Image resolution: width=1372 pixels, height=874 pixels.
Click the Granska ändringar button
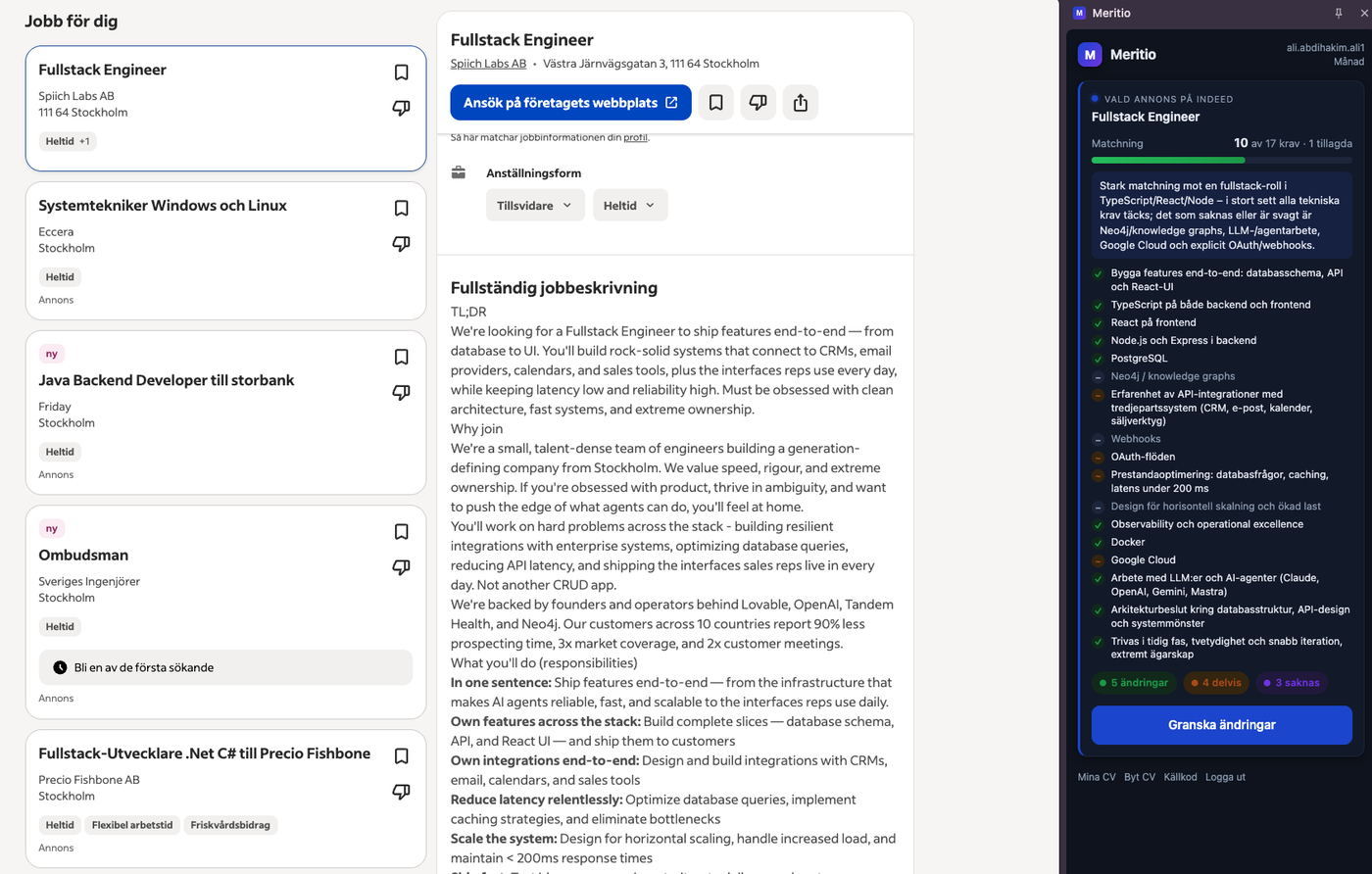click(x=1221, y=725)
